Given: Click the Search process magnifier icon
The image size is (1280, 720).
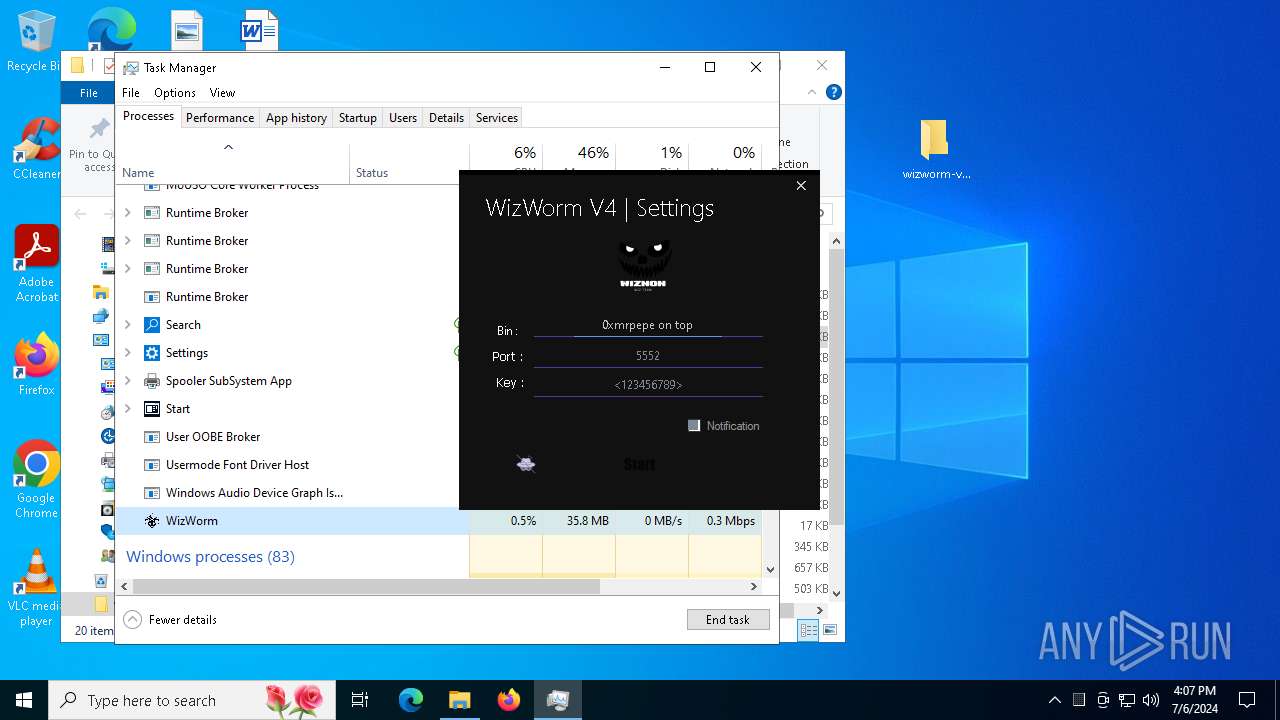Looking at the screenshot, I should click(152, 325).
